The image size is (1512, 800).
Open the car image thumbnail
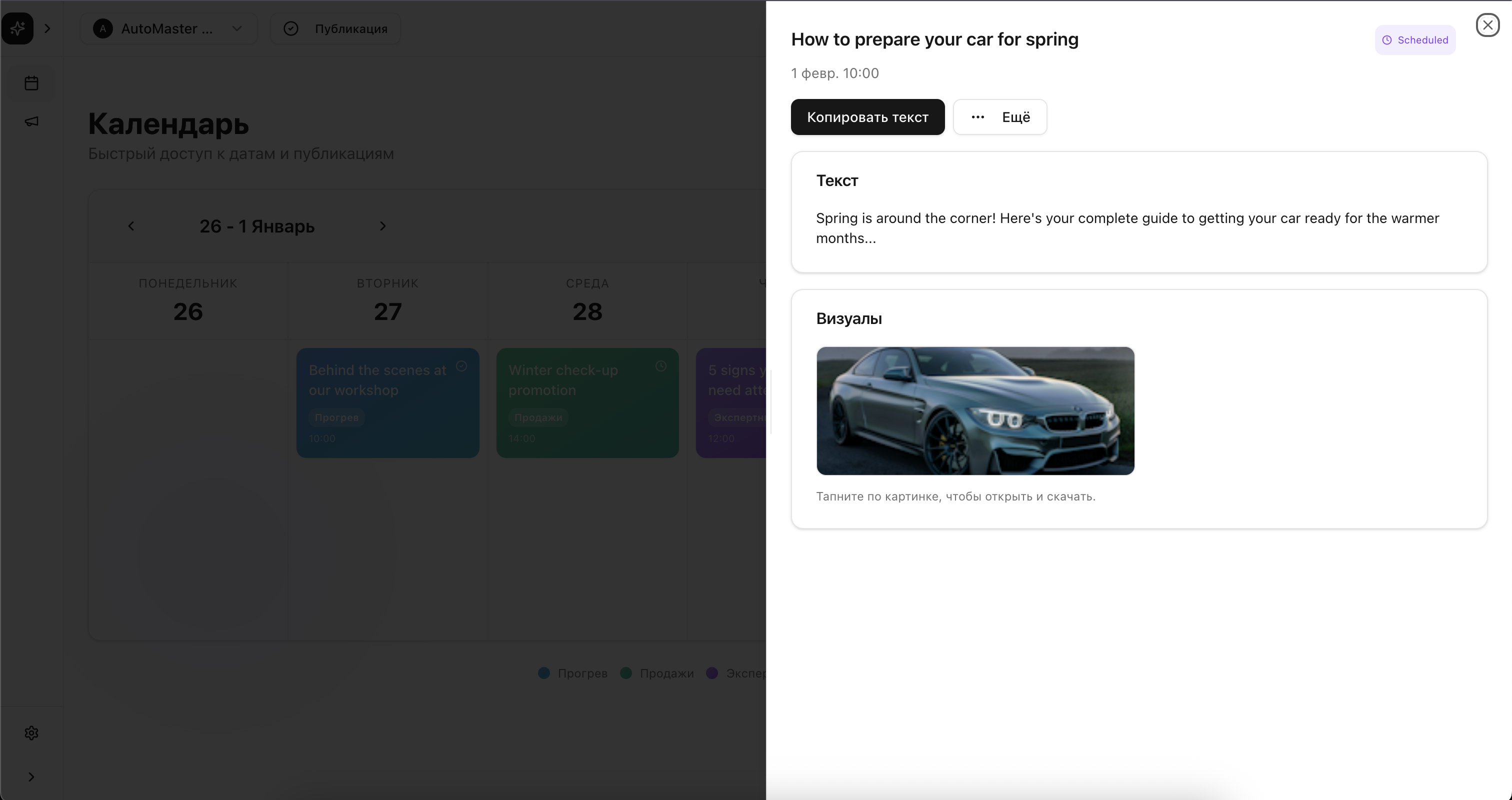pyautogui.click(x=975, y=410)
